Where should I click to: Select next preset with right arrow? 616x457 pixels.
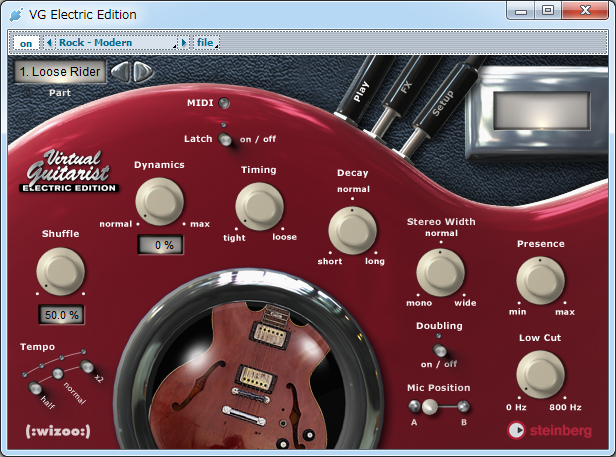(184, 42)
